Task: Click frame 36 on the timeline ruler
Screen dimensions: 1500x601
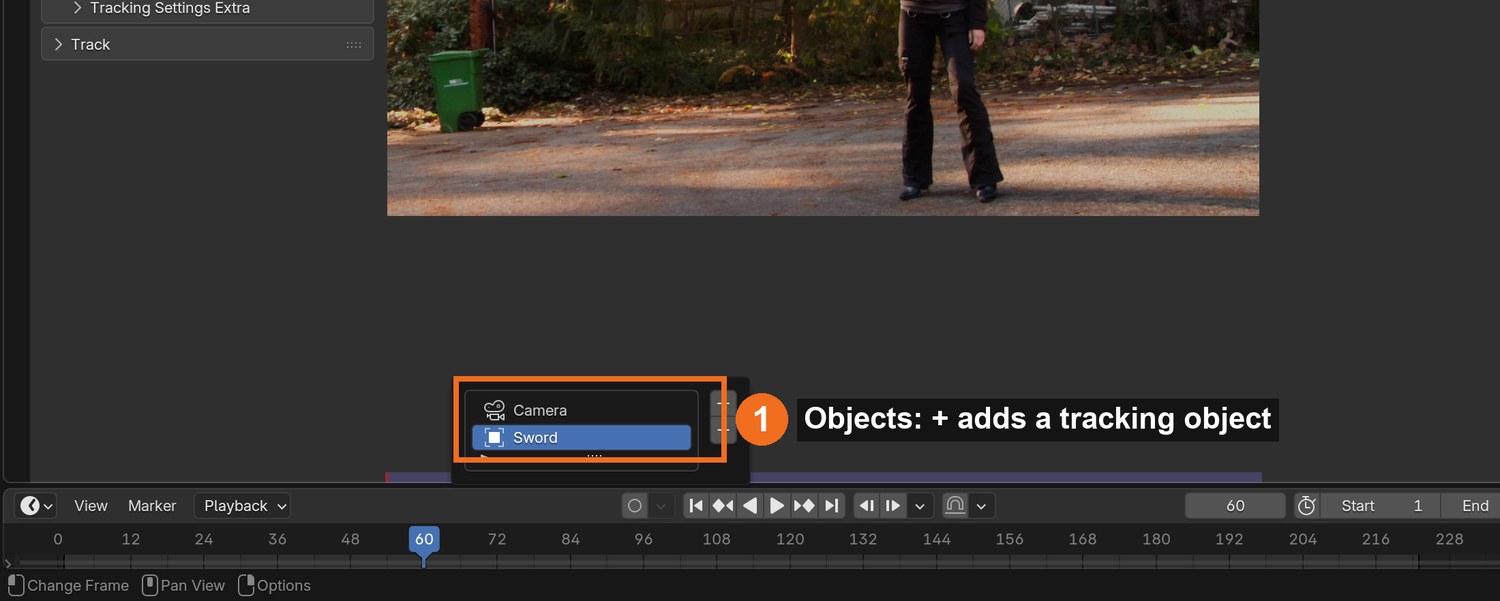Action: [277, 539]
